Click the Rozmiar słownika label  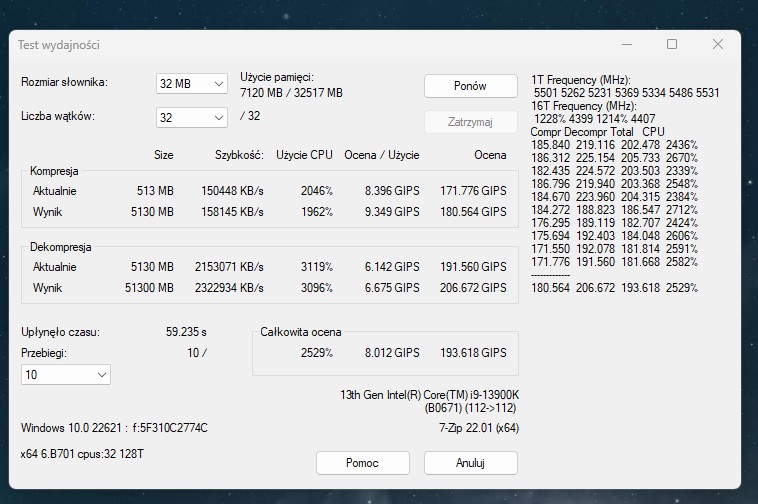[65, 82]
